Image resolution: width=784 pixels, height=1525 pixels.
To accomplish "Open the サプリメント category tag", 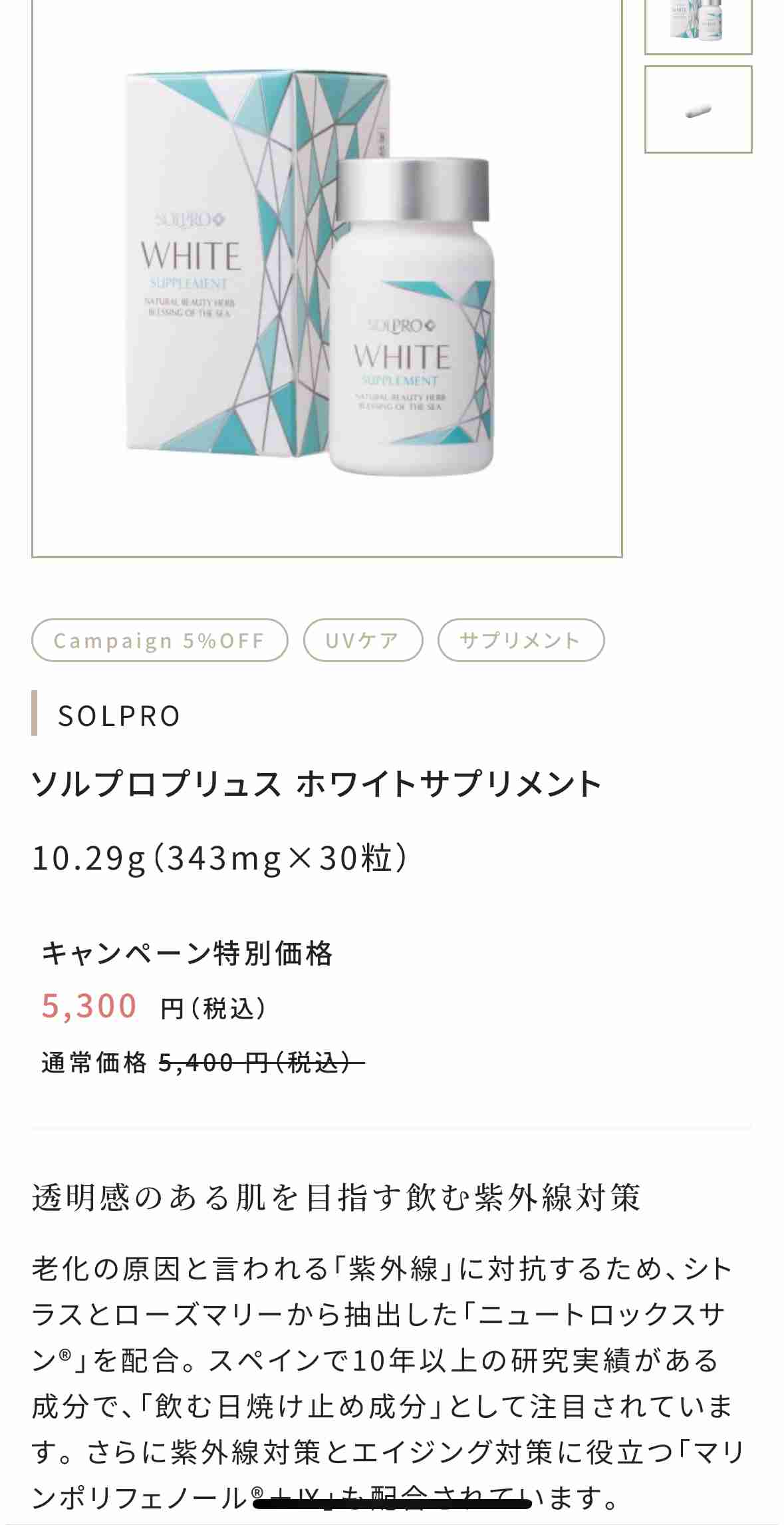I will [x=521, y=641].
